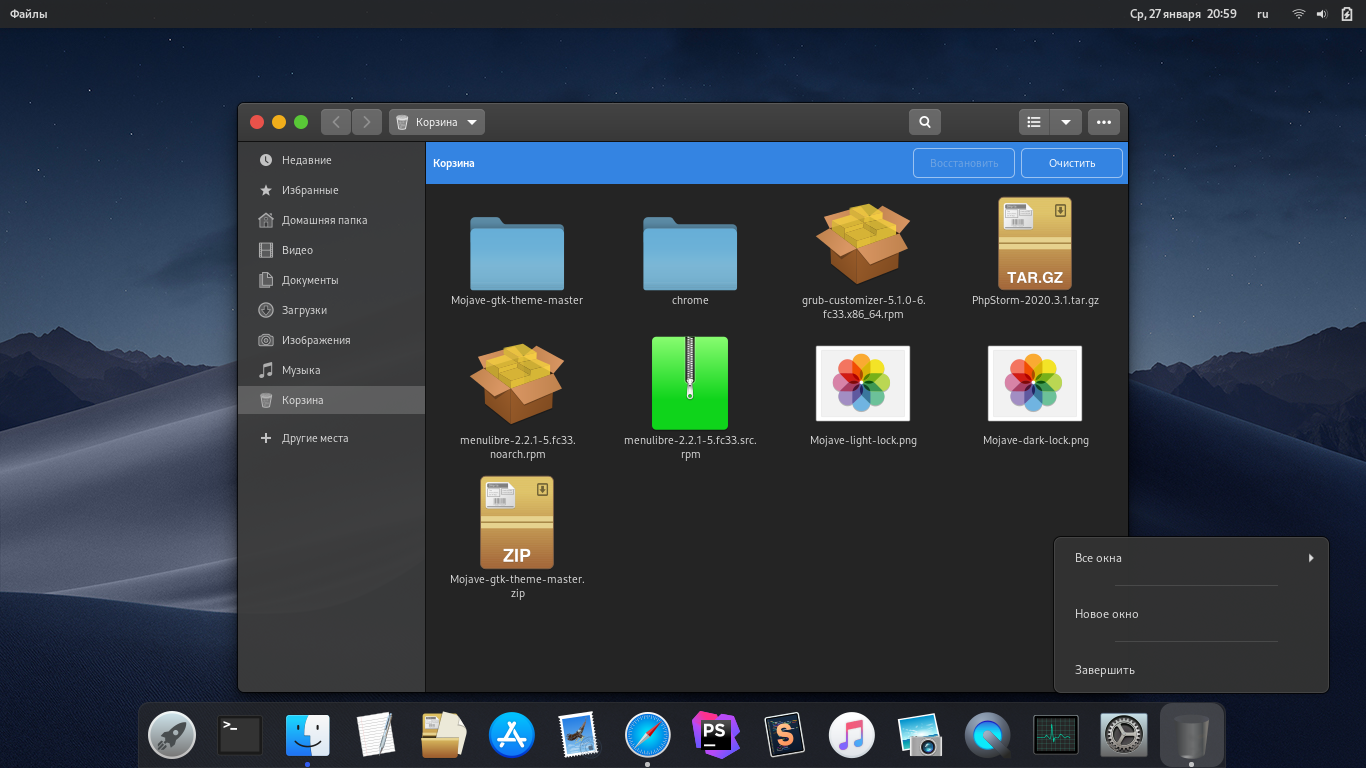Click the Trash can icon in dock

point(1192,737)
